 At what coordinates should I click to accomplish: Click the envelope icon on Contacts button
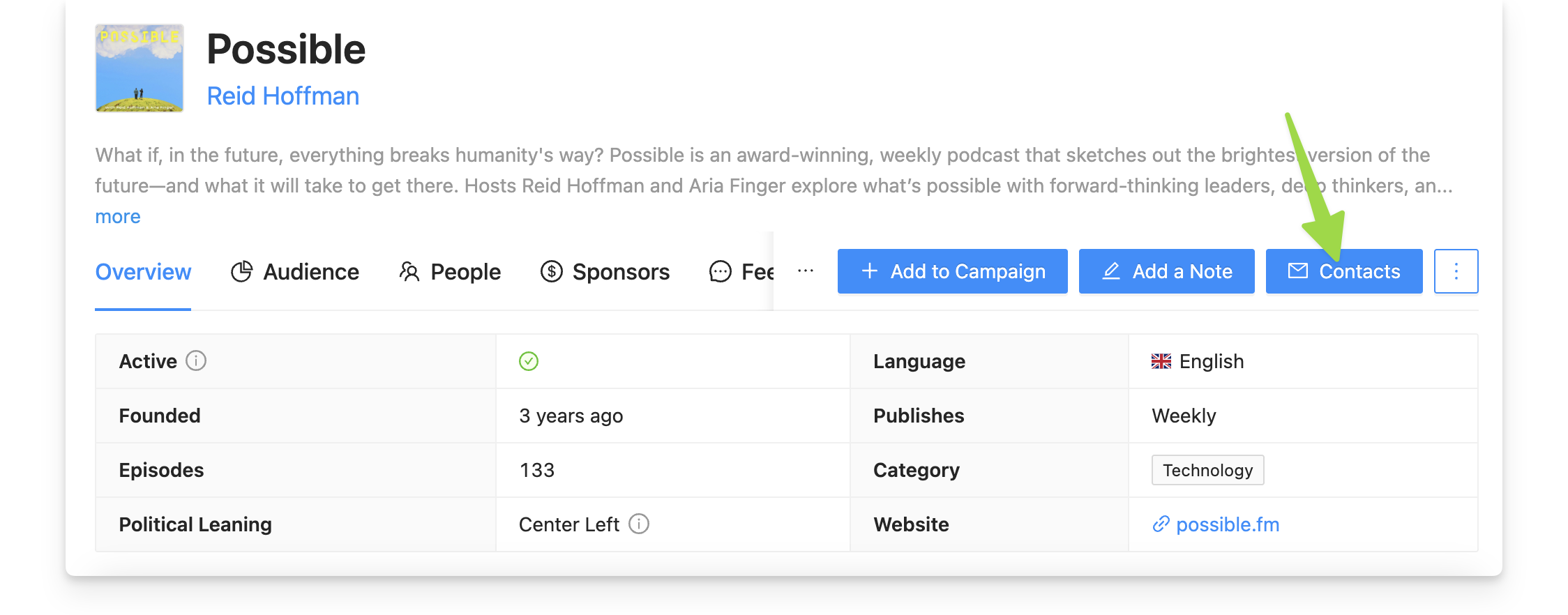[x=1299, y=271]
